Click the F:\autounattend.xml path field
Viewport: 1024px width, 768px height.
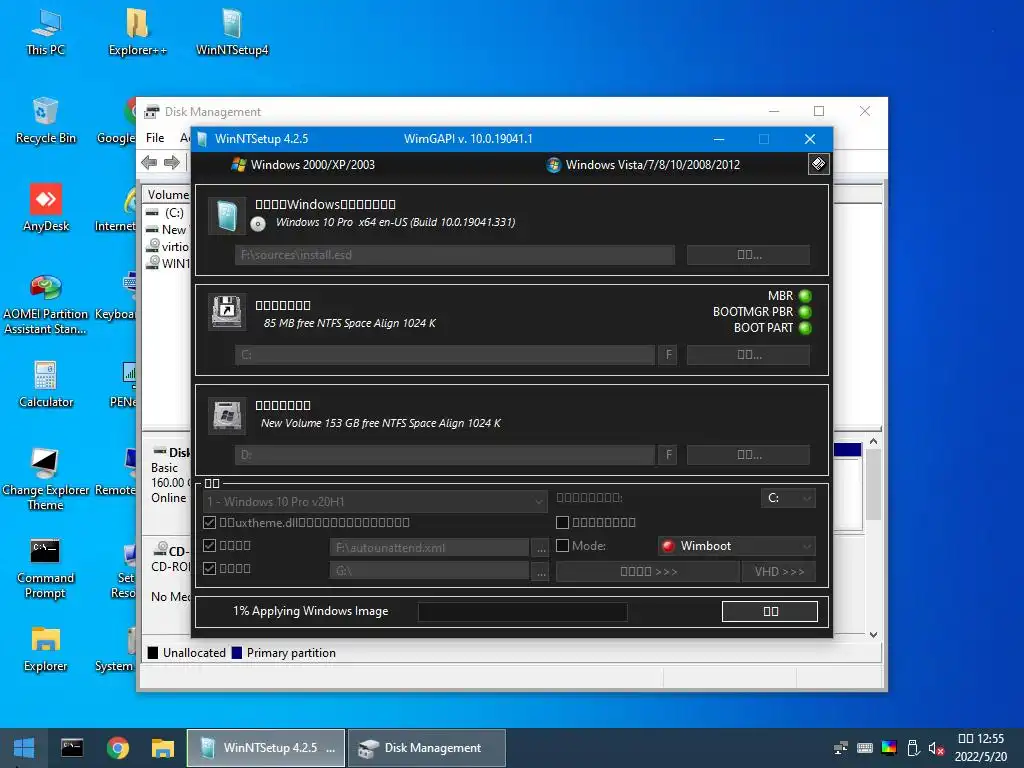(x=430, y=548)
